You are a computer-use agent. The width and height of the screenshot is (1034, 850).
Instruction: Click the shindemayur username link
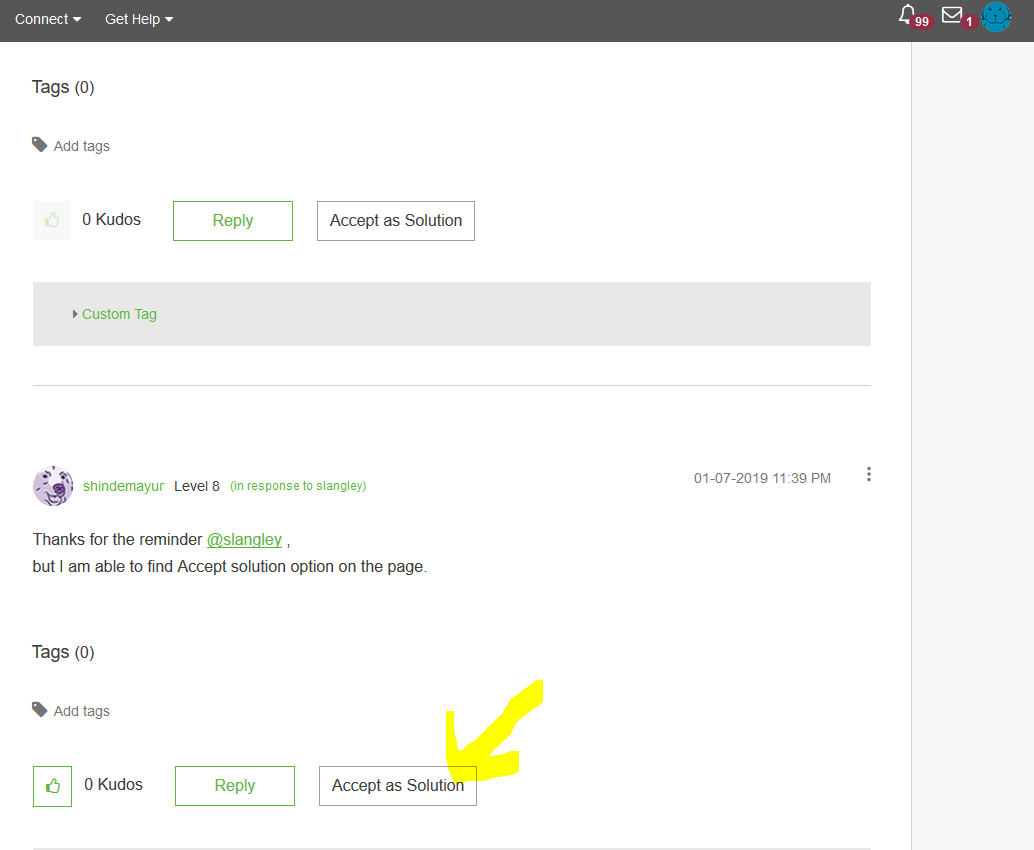click(123, 485)
